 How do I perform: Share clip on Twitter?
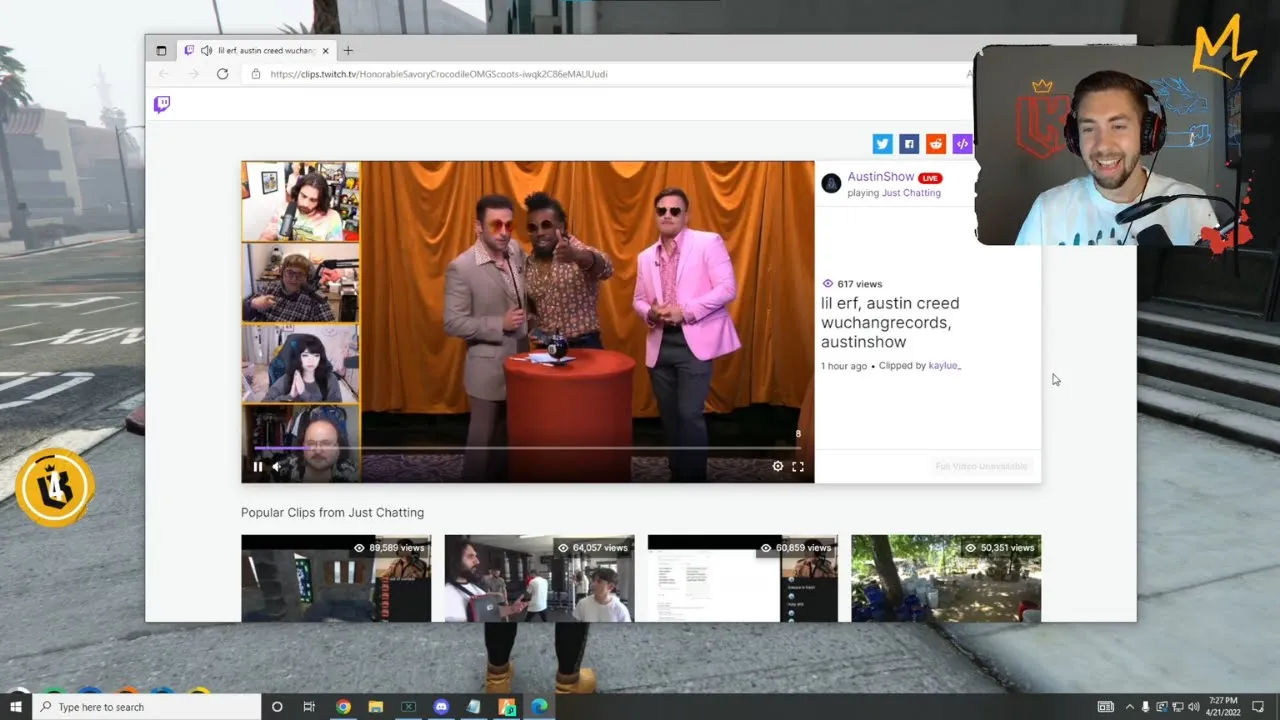click(x=882, y=144)
